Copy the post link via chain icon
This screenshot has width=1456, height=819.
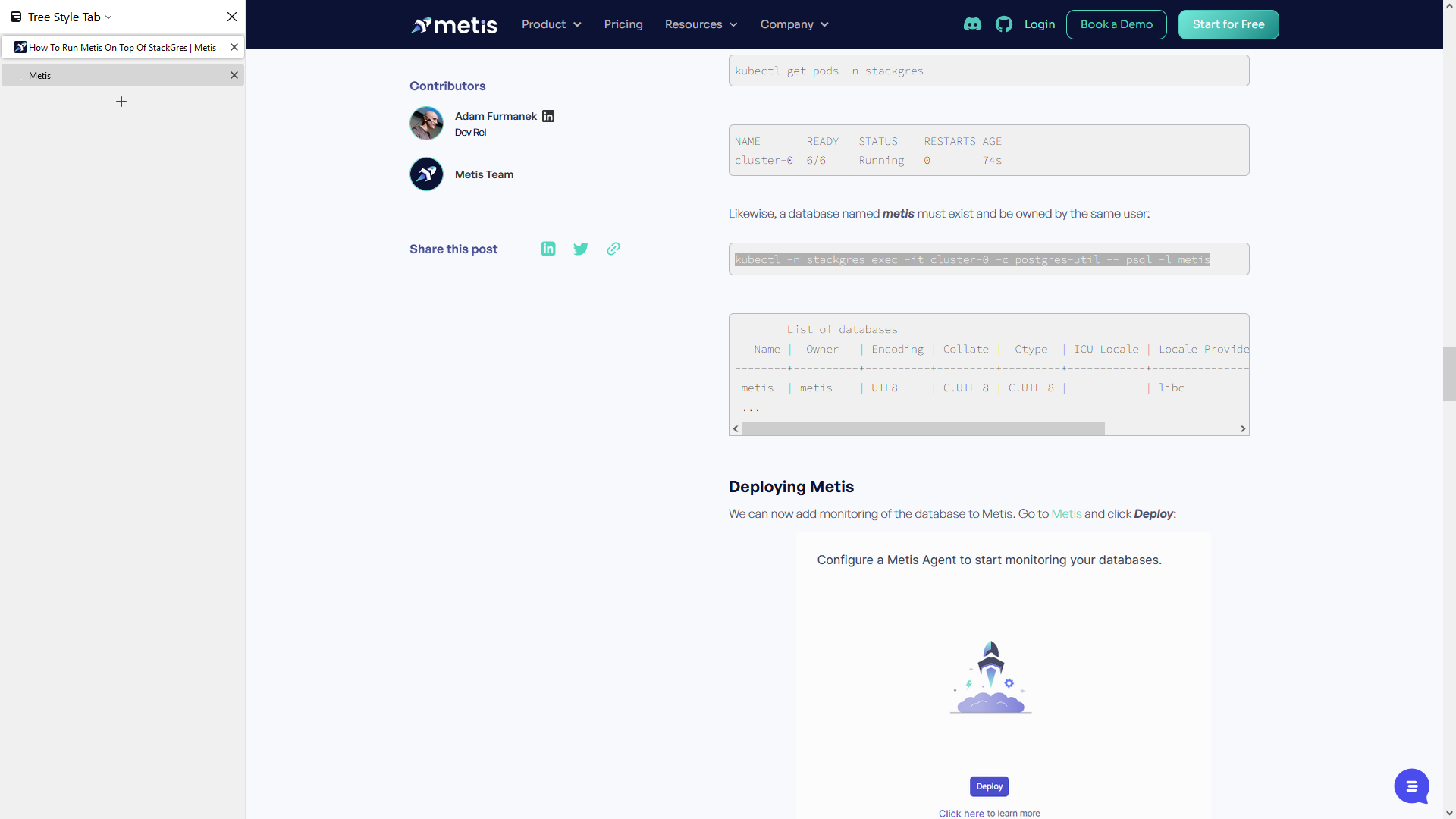pyautogui.click(x=613, y=249)
